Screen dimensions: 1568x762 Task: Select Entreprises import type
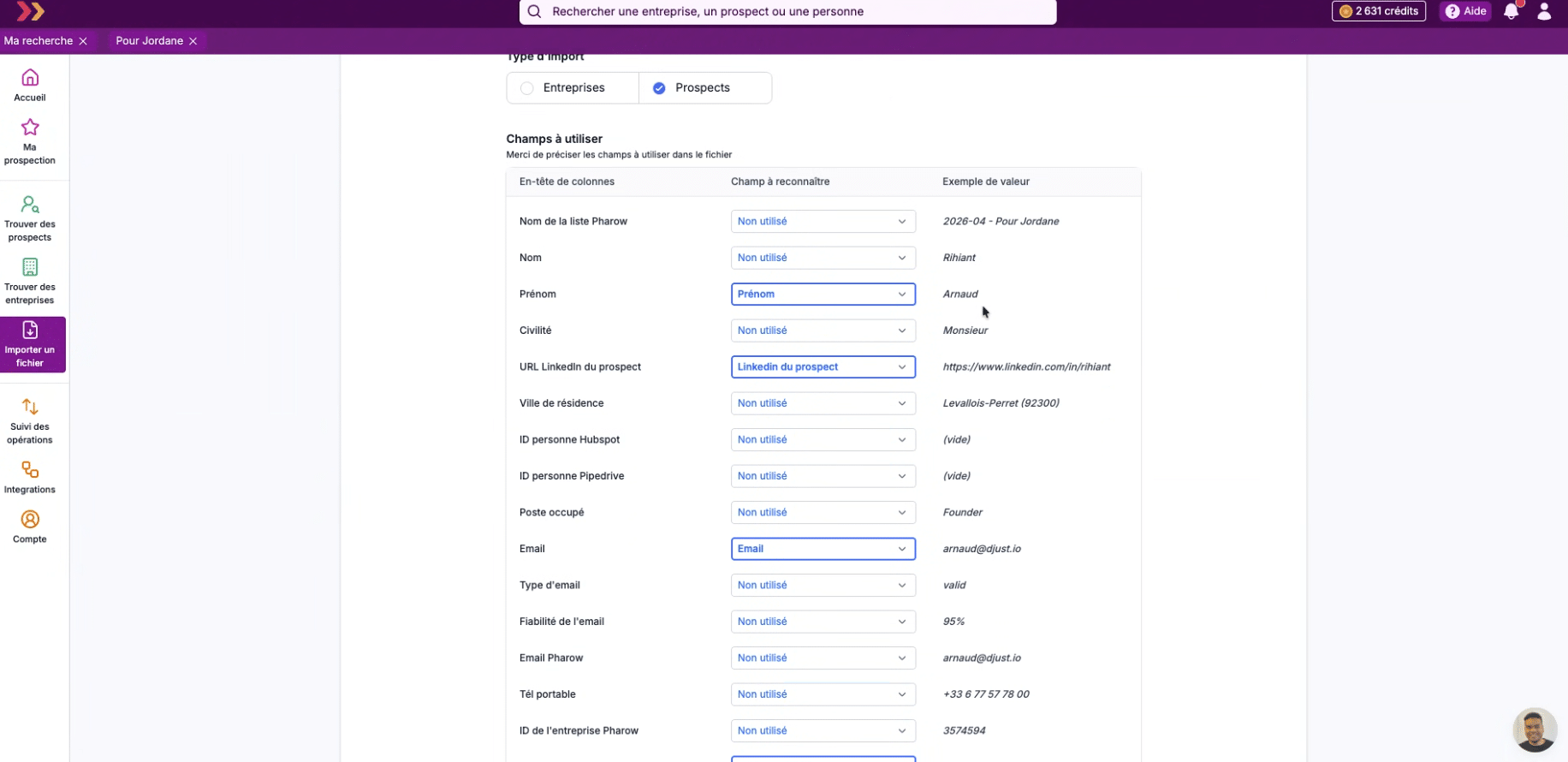coord(573,88)
